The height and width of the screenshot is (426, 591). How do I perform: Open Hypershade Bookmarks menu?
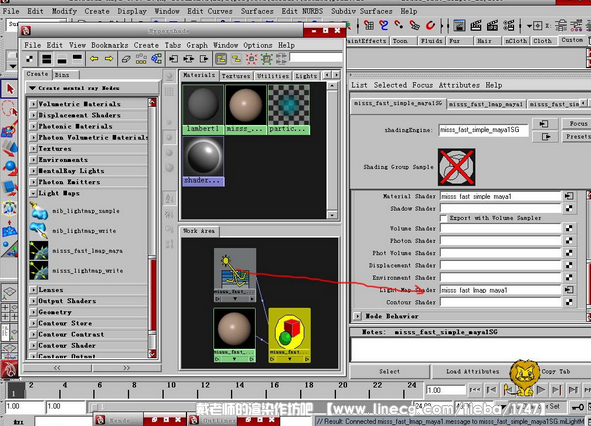pyautogui.click(x=109, y=45)
